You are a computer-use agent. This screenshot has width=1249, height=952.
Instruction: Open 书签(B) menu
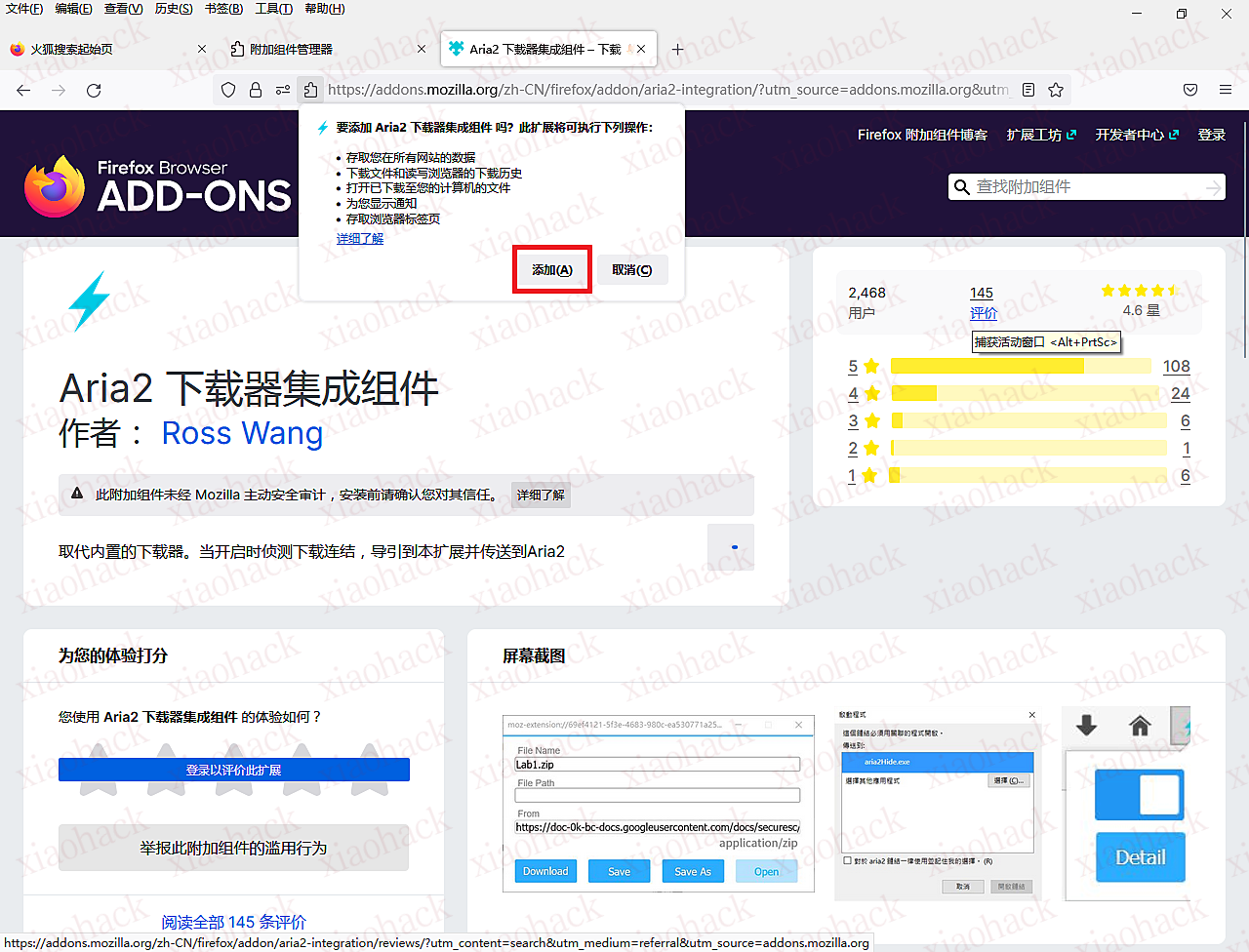click(x=224, y=9)
